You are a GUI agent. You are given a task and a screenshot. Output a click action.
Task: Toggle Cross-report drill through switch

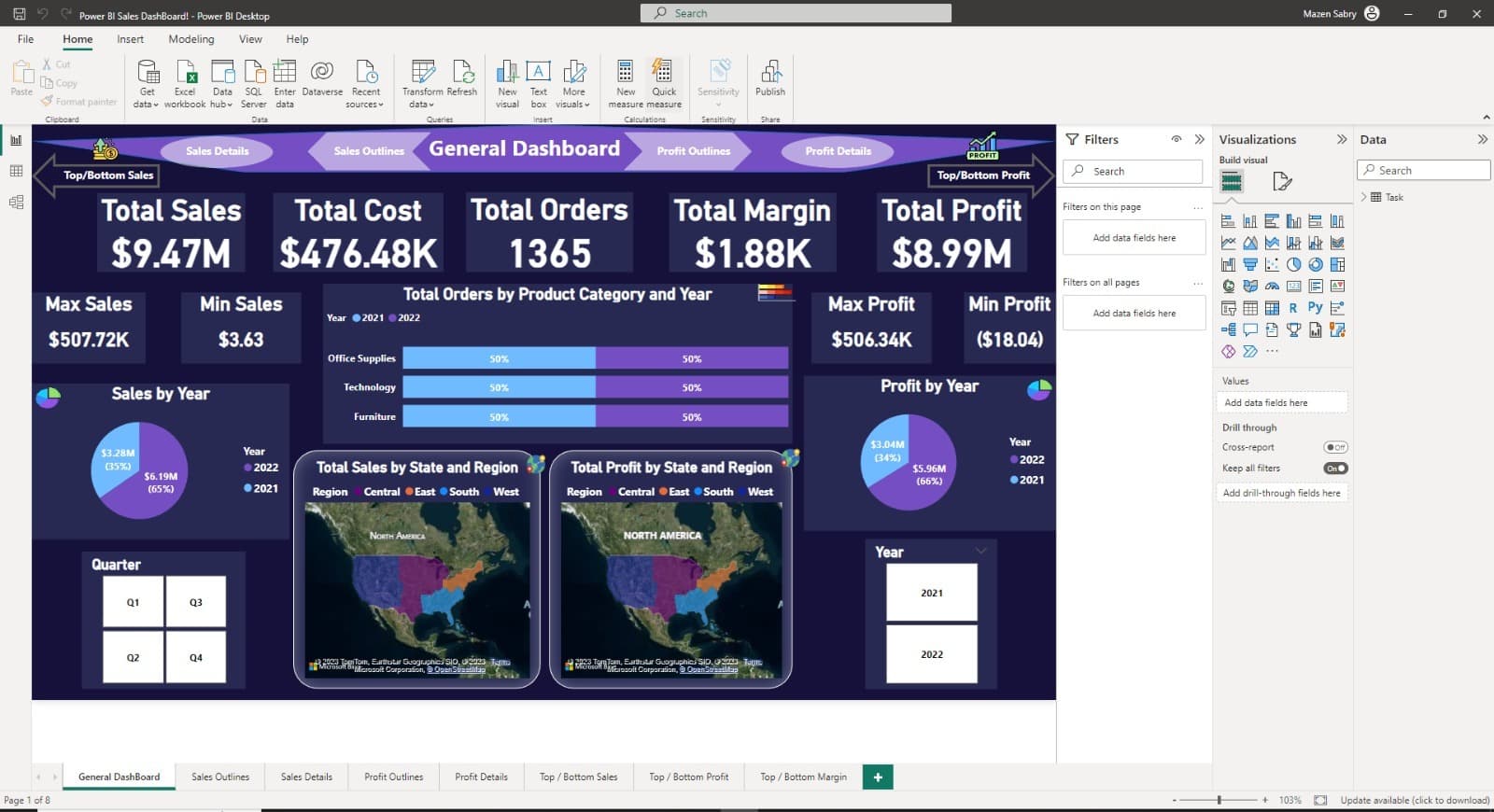point(1335,447)
